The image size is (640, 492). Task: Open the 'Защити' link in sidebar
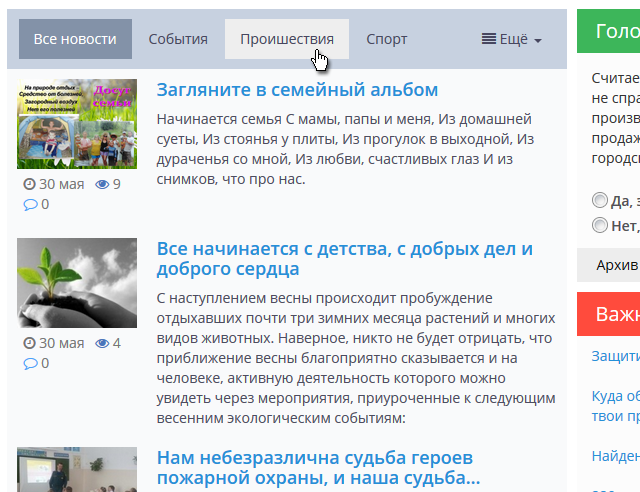tap(616, 356)
